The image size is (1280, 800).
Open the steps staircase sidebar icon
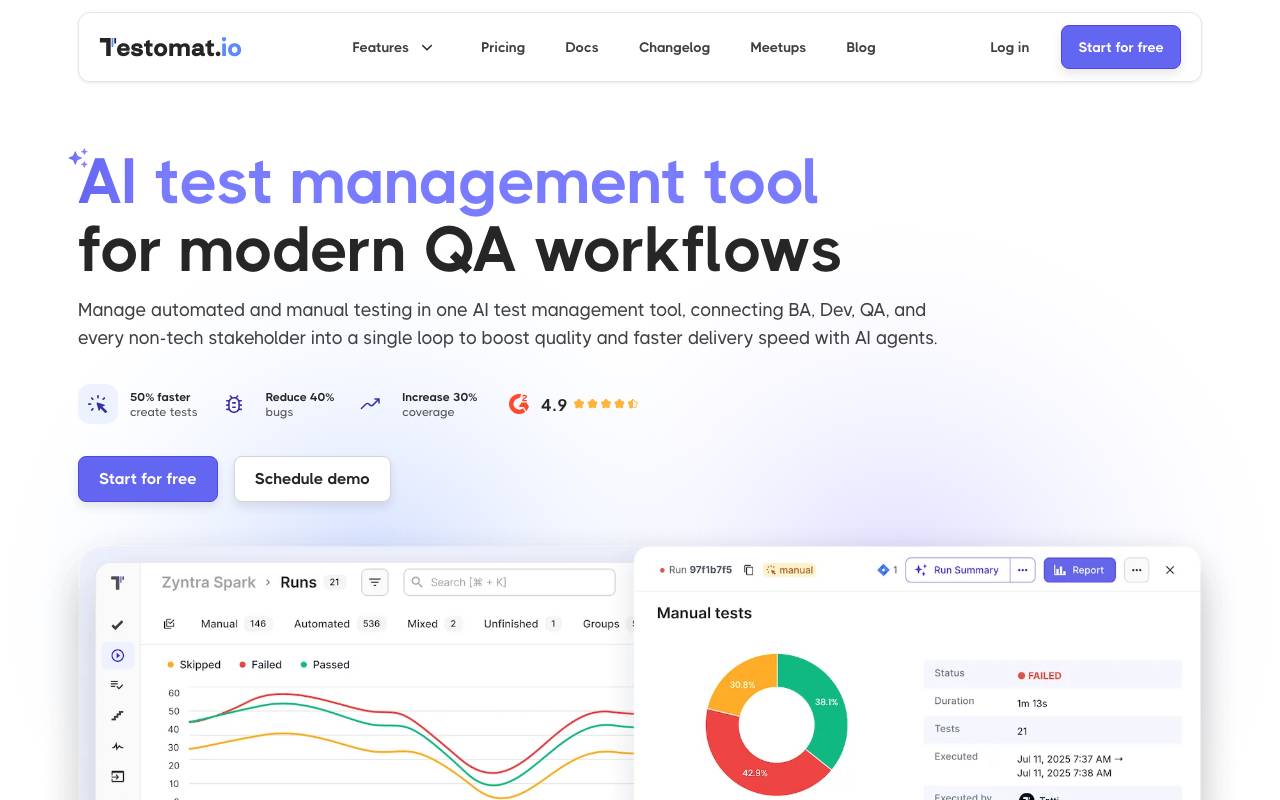[x=117, y=716]
